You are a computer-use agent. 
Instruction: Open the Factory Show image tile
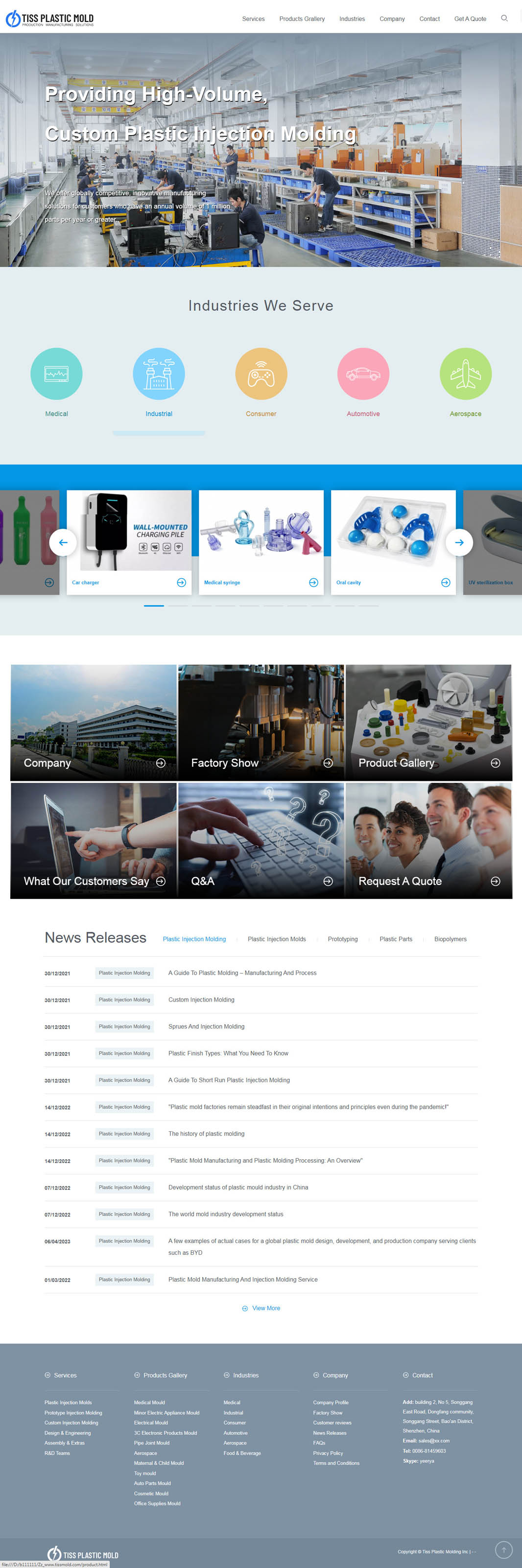pos(261,723)
